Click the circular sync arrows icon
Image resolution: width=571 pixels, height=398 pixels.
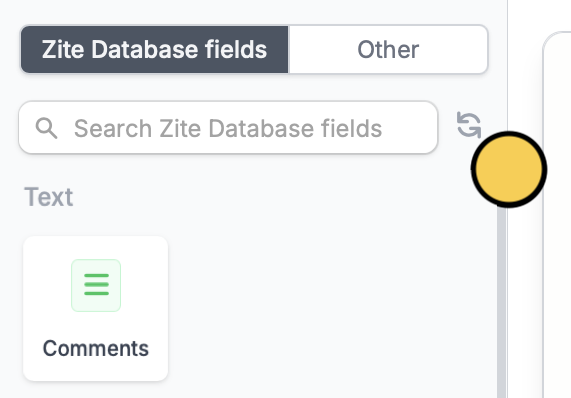[x=469, y=126]
